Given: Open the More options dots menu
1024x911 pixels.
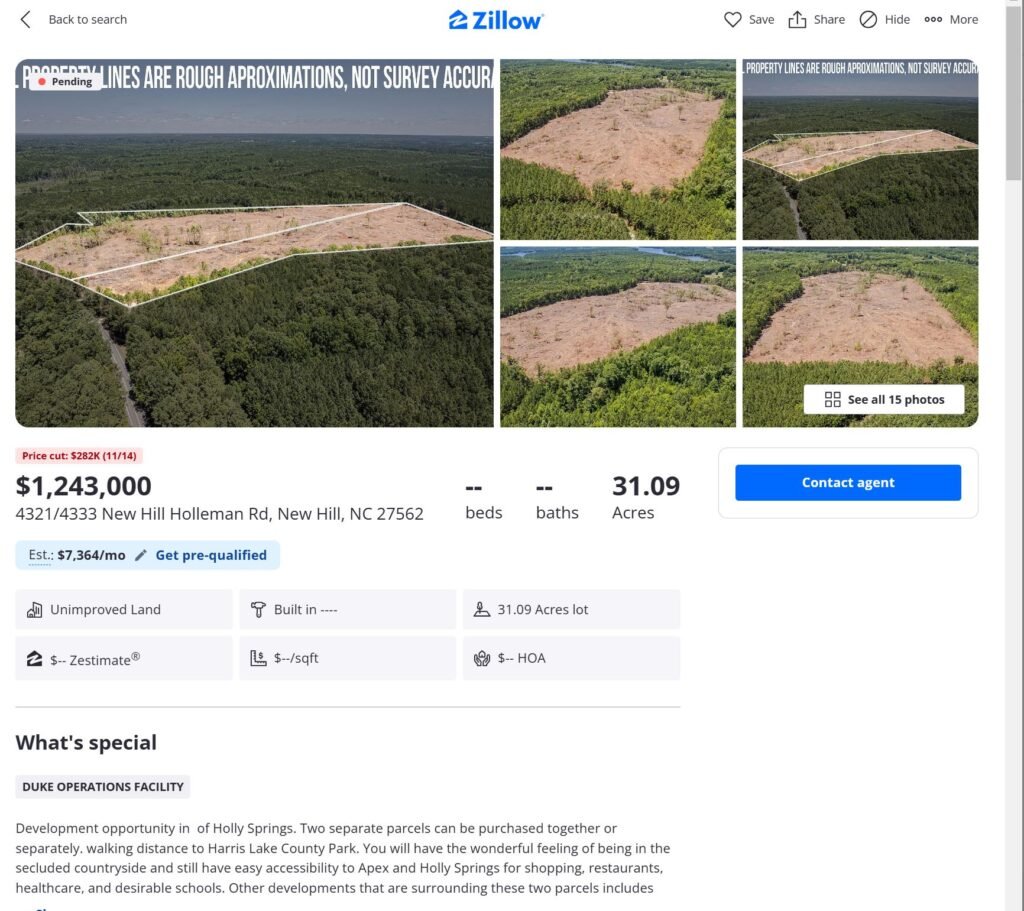Looking at the screenshot, I should (x=933, y=19).
